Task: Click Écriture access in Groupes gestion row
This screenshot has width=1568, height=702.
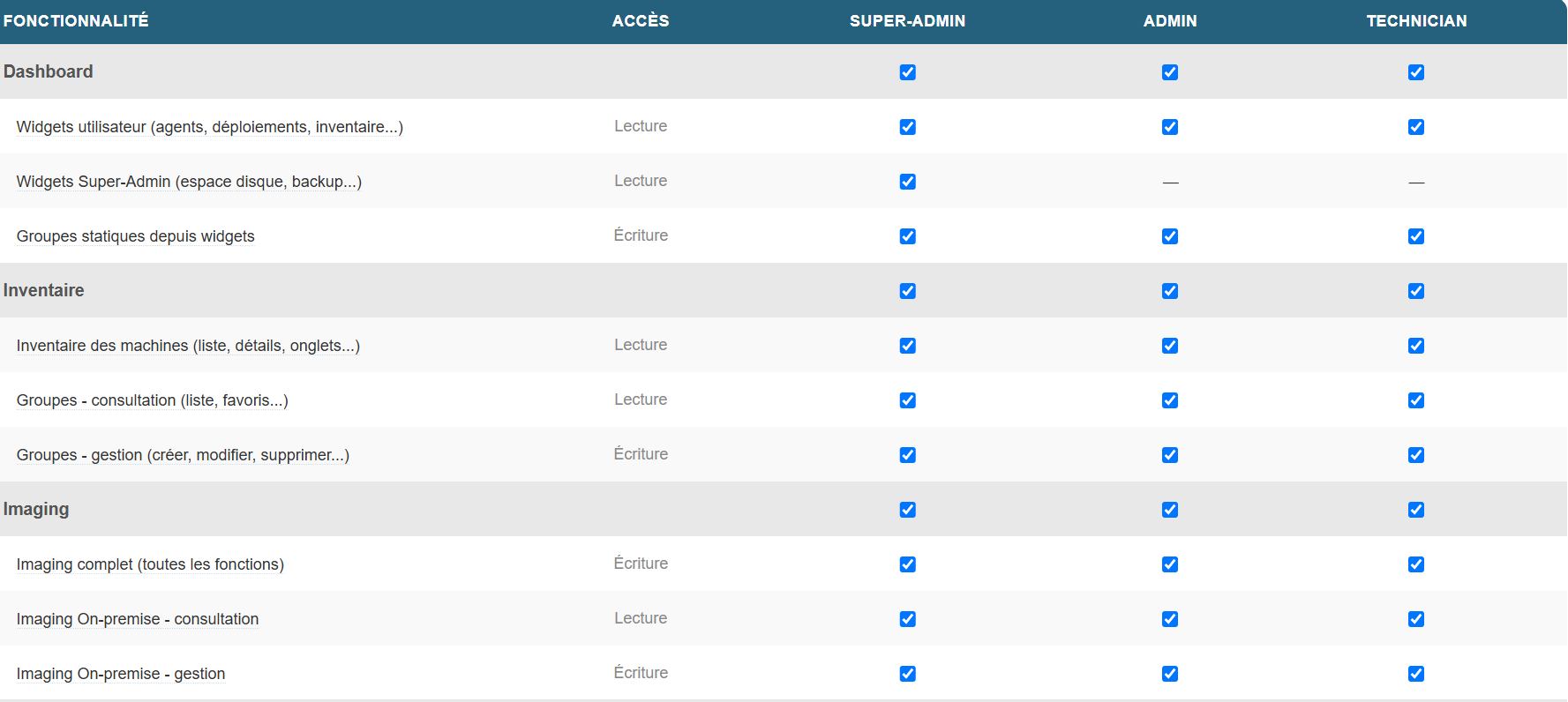Action: coord(641,454)
